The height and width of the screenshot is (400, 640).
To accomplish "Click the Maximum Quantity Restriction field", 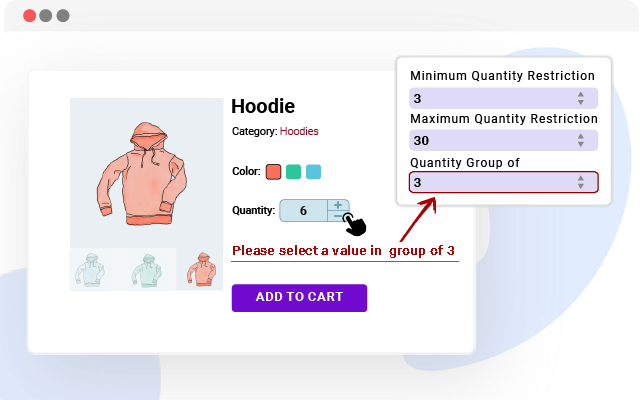I will [x=490, y=140].
